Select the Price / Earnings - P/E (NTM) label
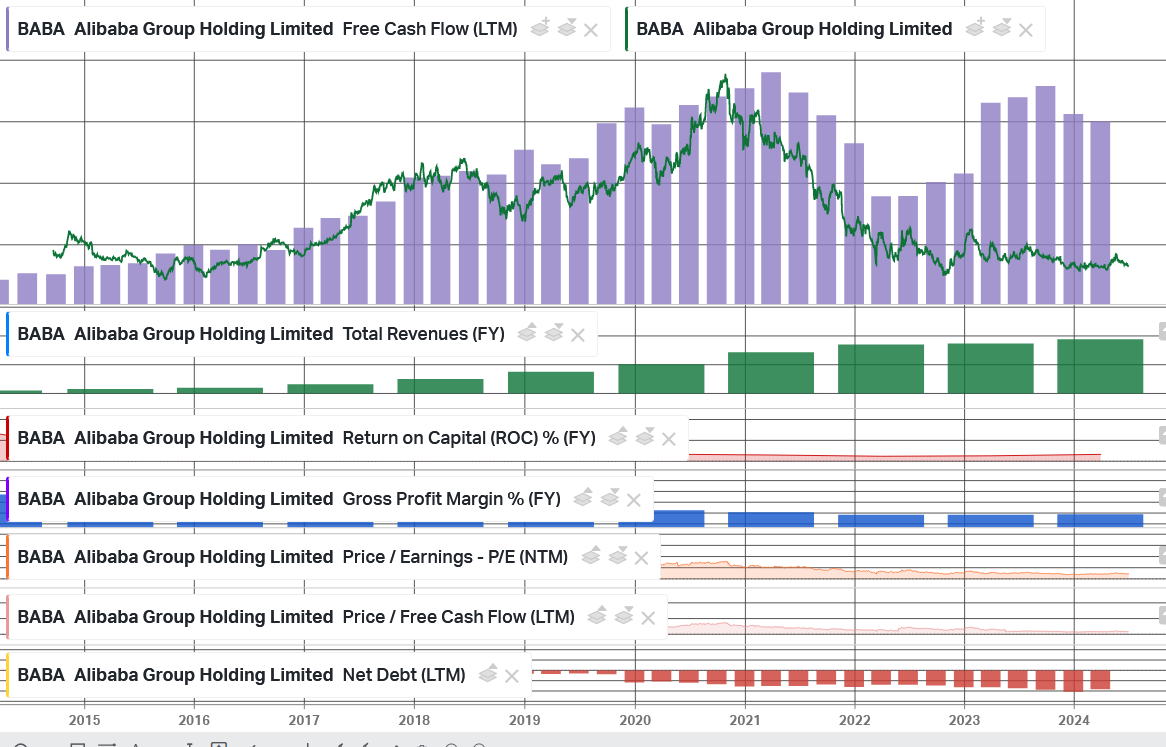1166x747 pixels. [x=293, y=557]
